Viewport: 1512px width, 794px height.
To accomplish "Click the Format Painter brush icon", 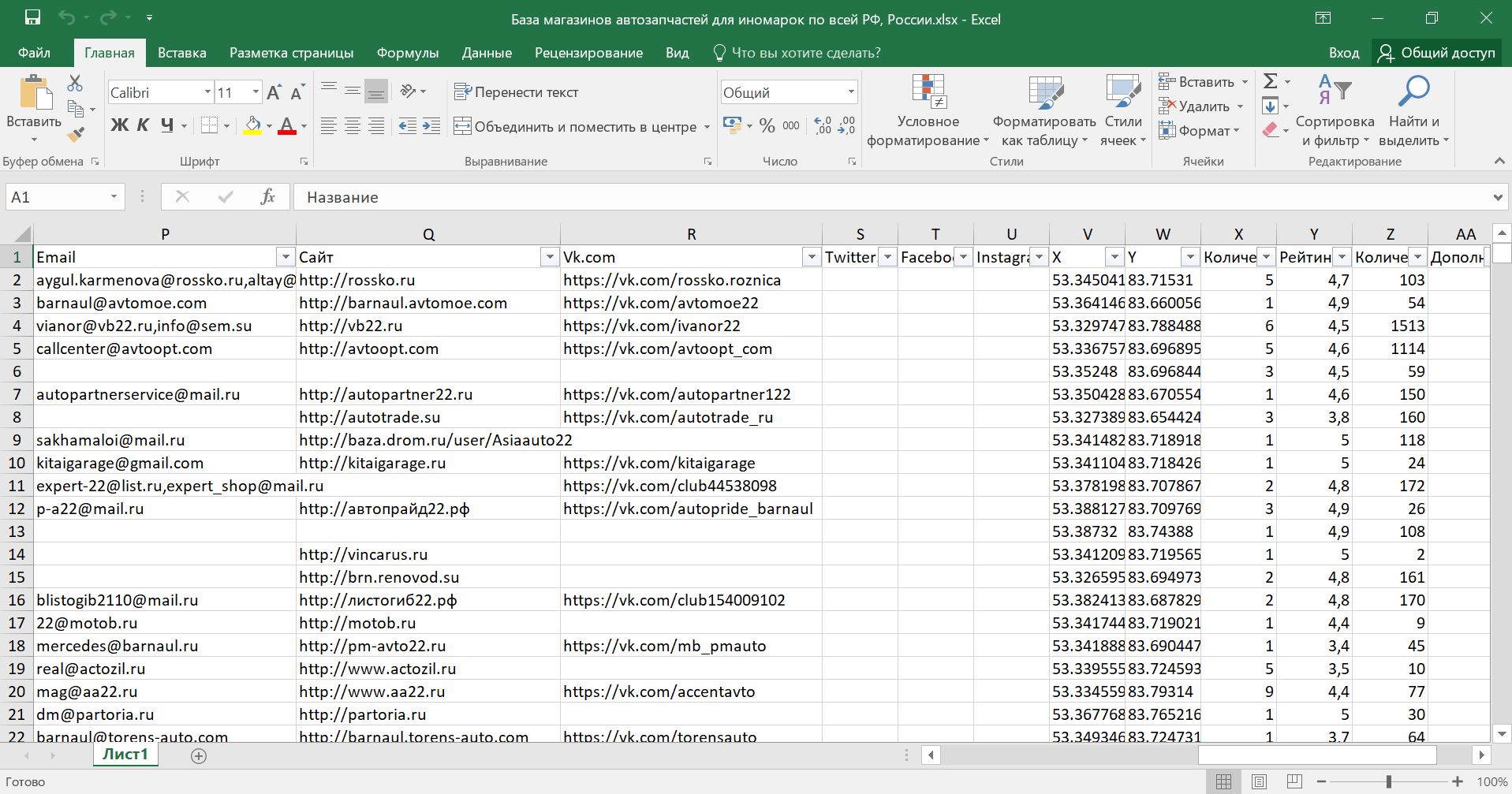I will 76,135.
